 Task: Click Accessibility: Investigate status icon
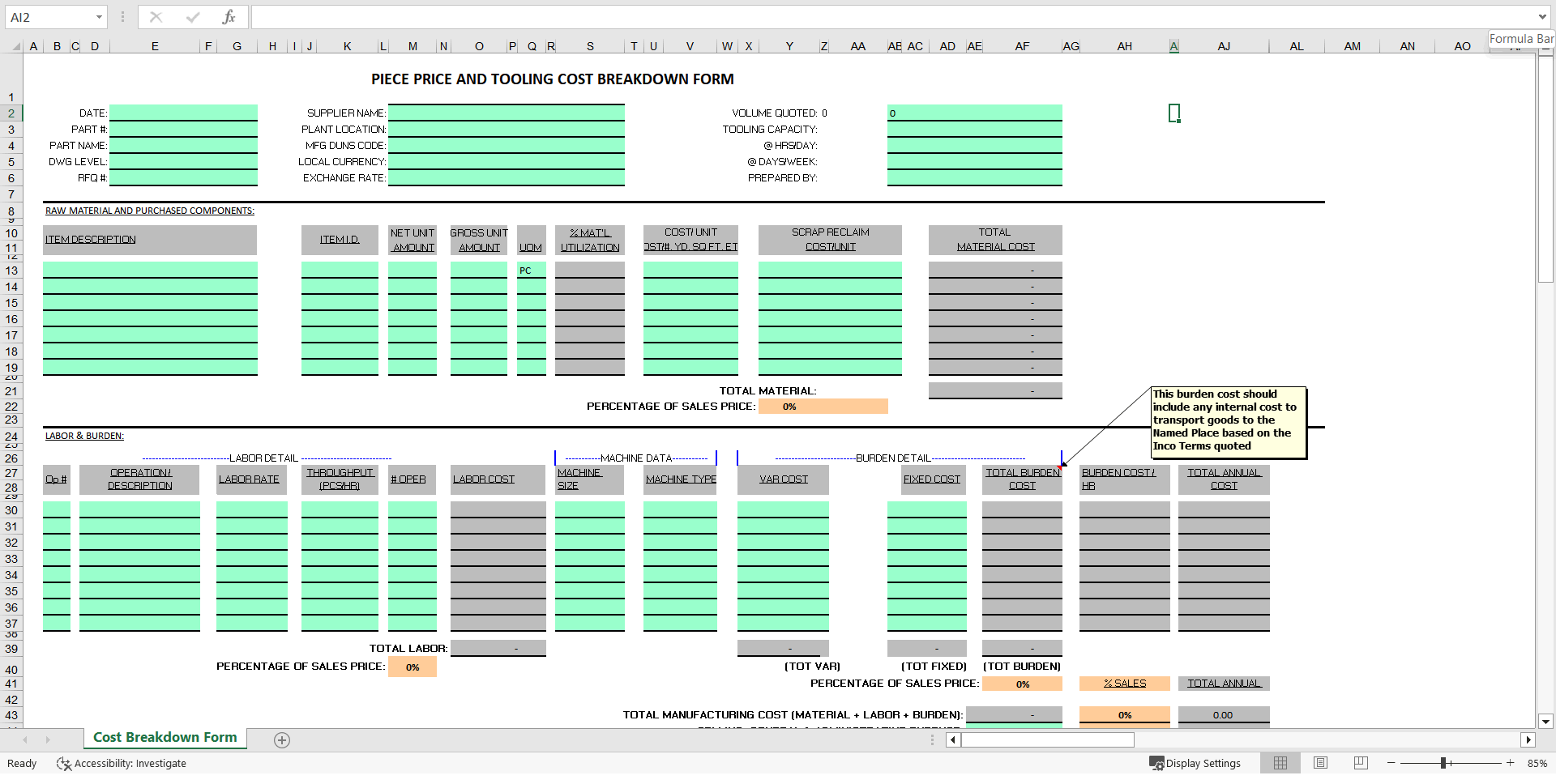(x=122, y=763)
